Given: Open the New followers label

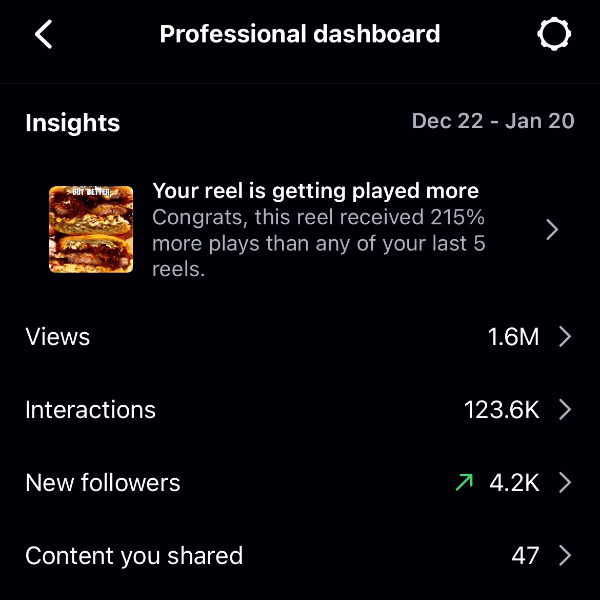Looking at the screenshot, I should (103, 483).
